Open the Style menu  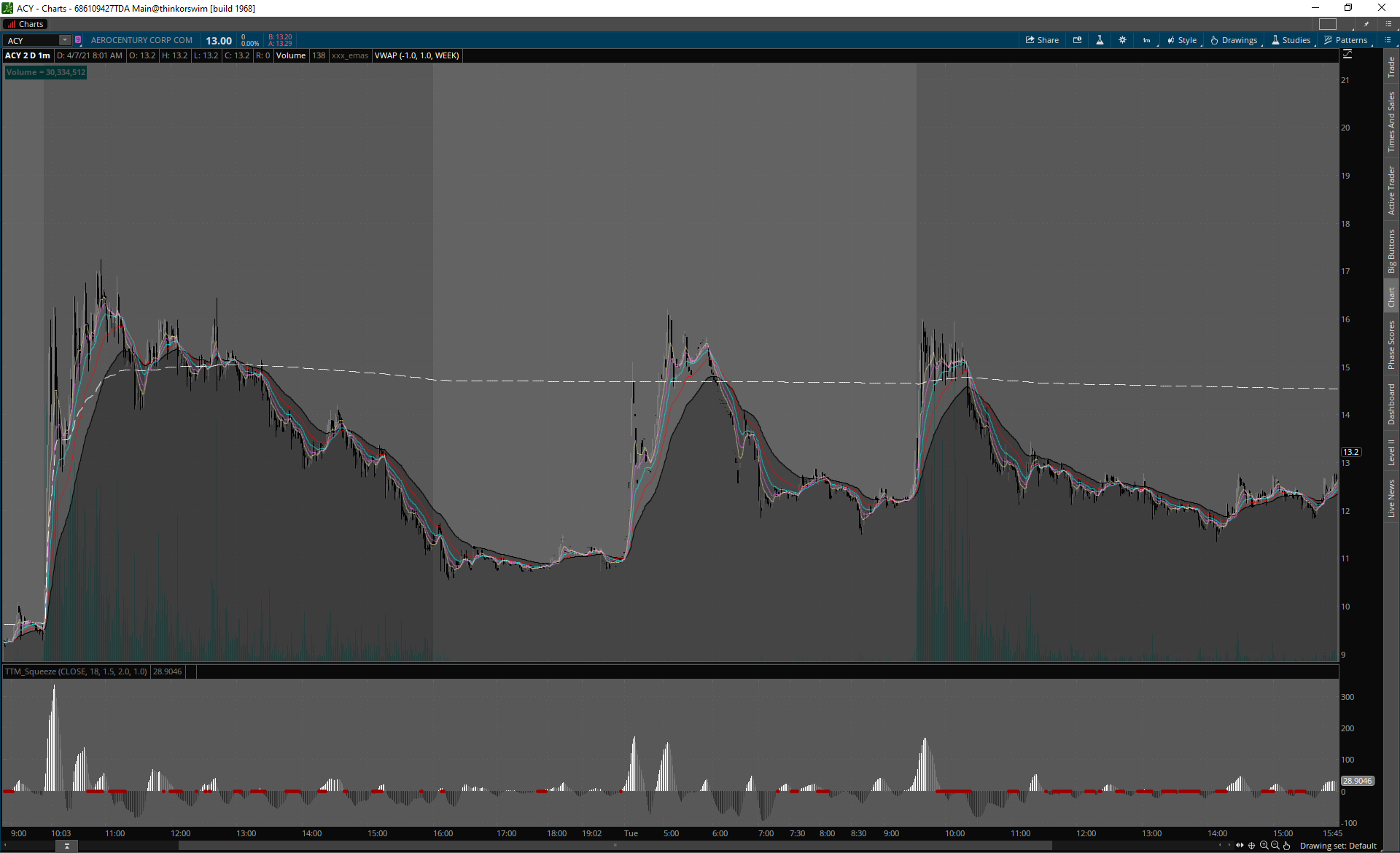click(x=1182, y=40)
